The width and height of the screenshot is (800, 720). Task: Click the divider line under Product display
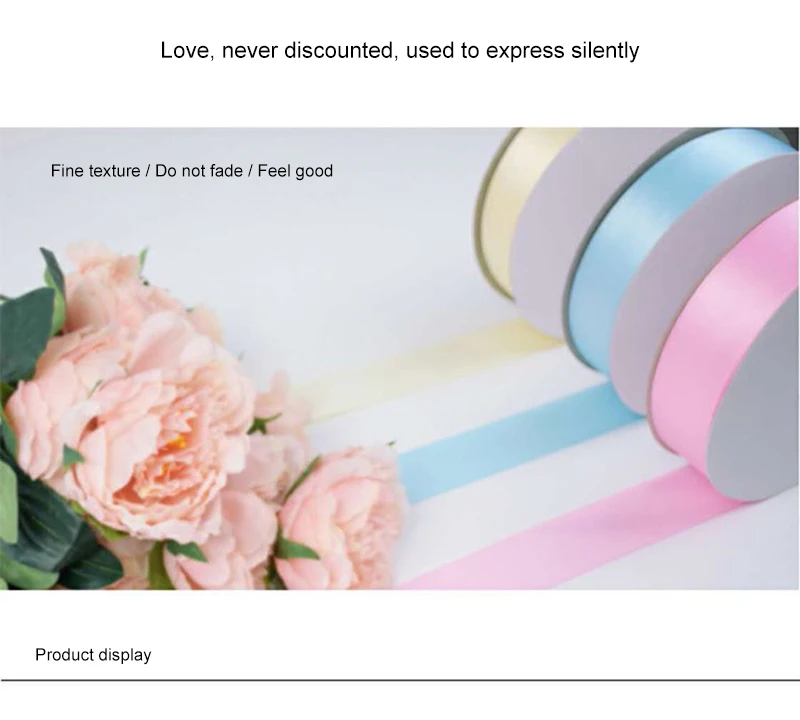click(400, 680)
